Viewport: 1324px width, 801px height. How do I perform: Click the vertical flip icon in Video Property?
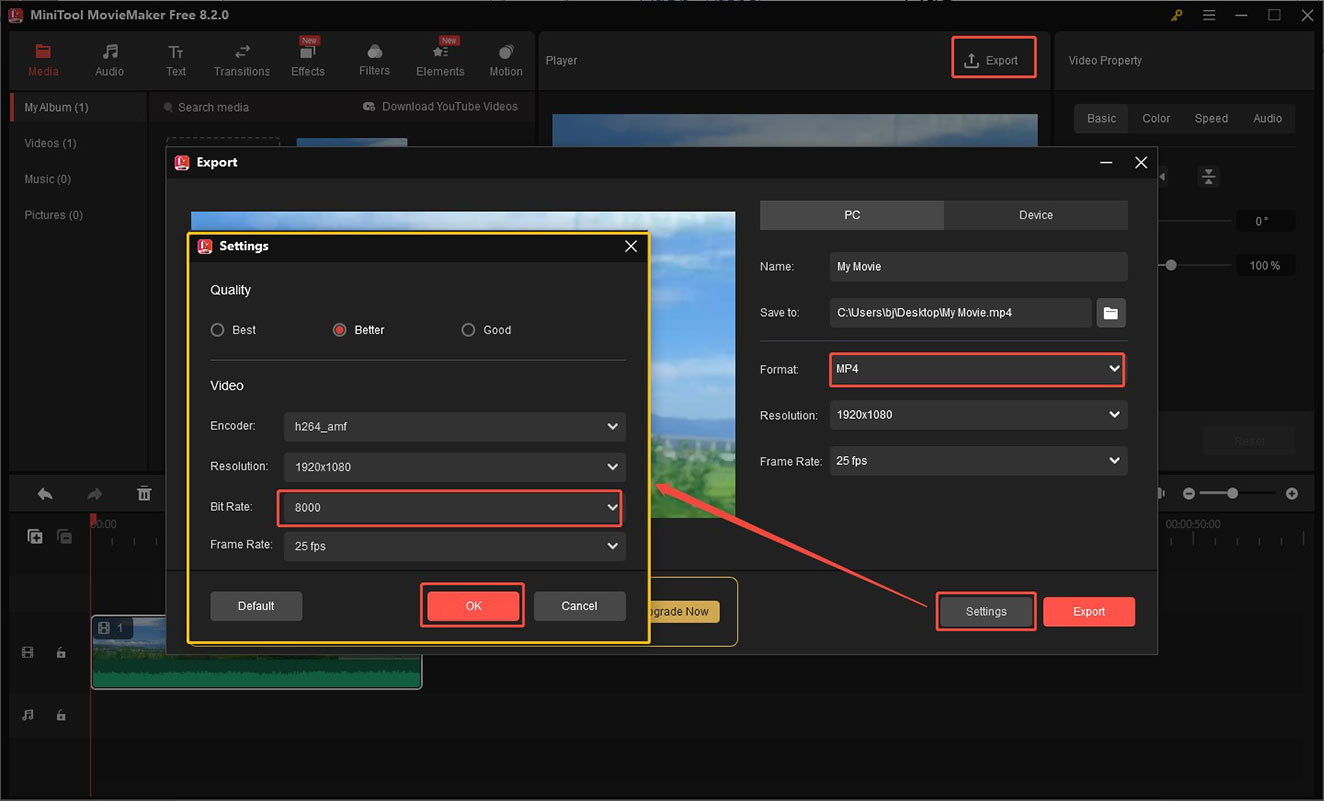coord(1209,177)
